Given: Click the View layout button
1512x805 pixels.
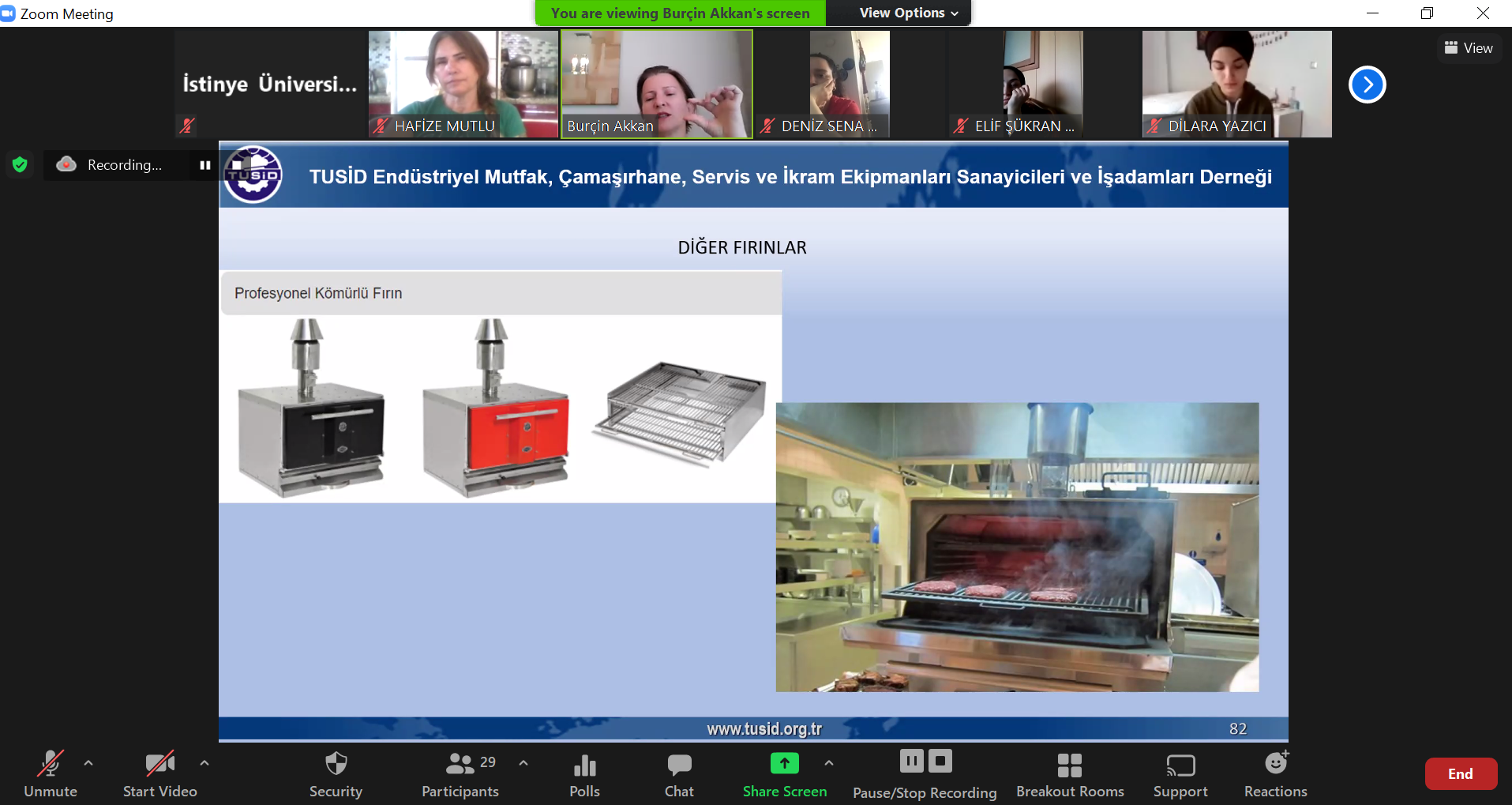Looking at the screenshot, I should pyautogui.click(x=1469, y=48).
